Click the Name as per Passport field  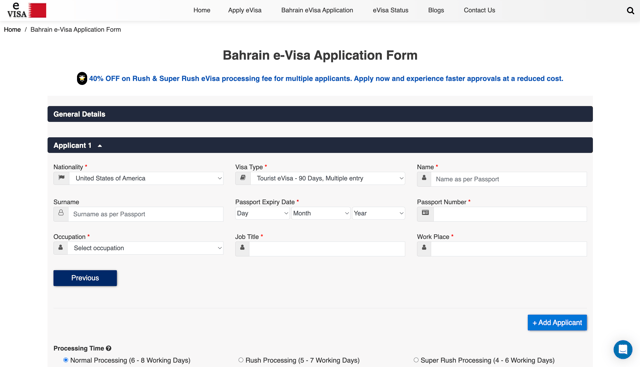pos(509,179)
